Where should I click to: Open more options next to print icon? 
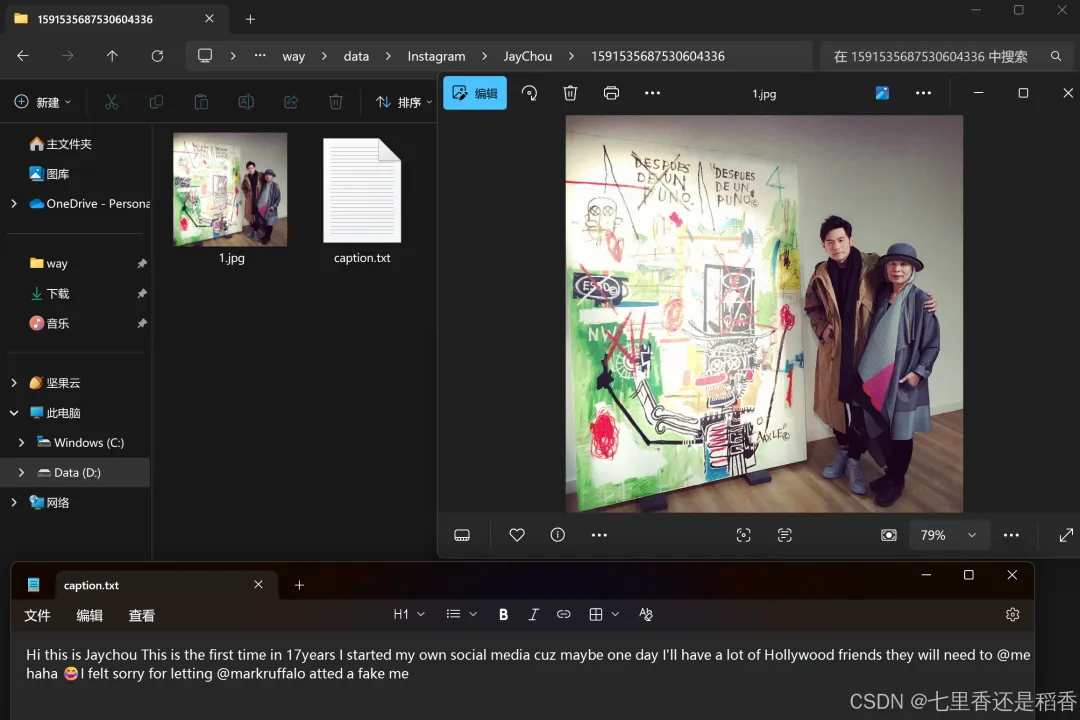click(652, 93)
